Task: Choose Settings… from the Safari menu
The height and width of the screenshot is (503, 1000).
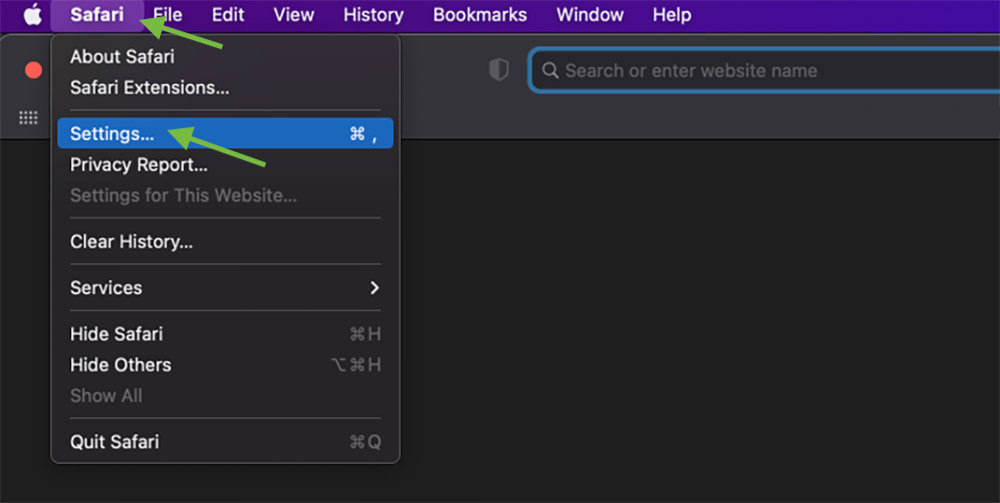Action: [x=225, y=133]
